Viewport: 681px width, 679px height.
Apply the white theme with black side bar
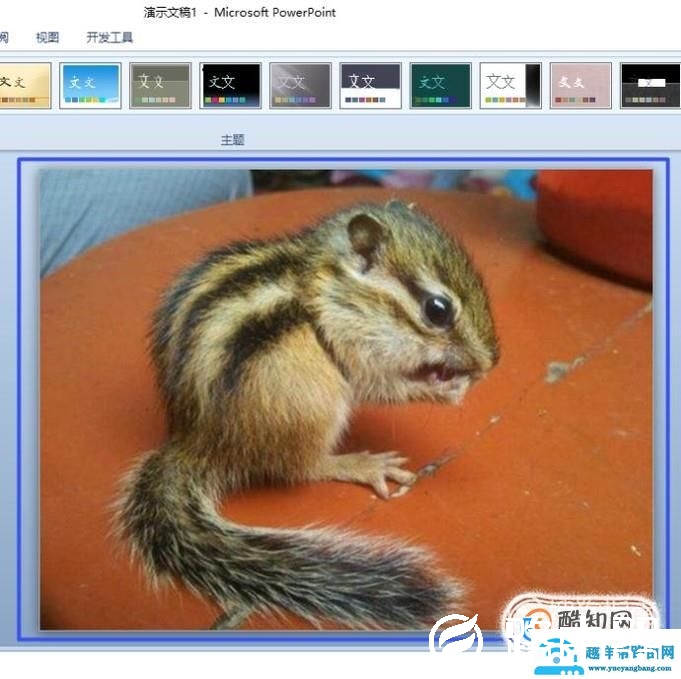[510, 85]
